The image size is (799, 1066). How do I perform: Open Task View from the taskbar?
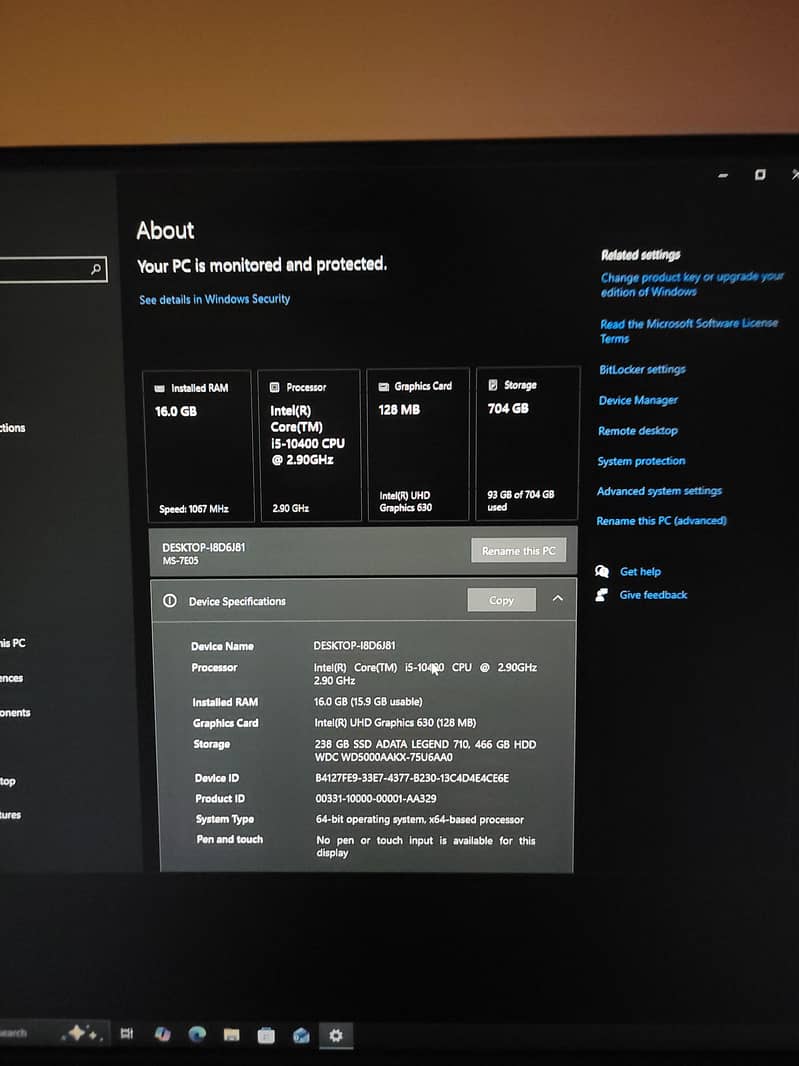point(126,1033)
